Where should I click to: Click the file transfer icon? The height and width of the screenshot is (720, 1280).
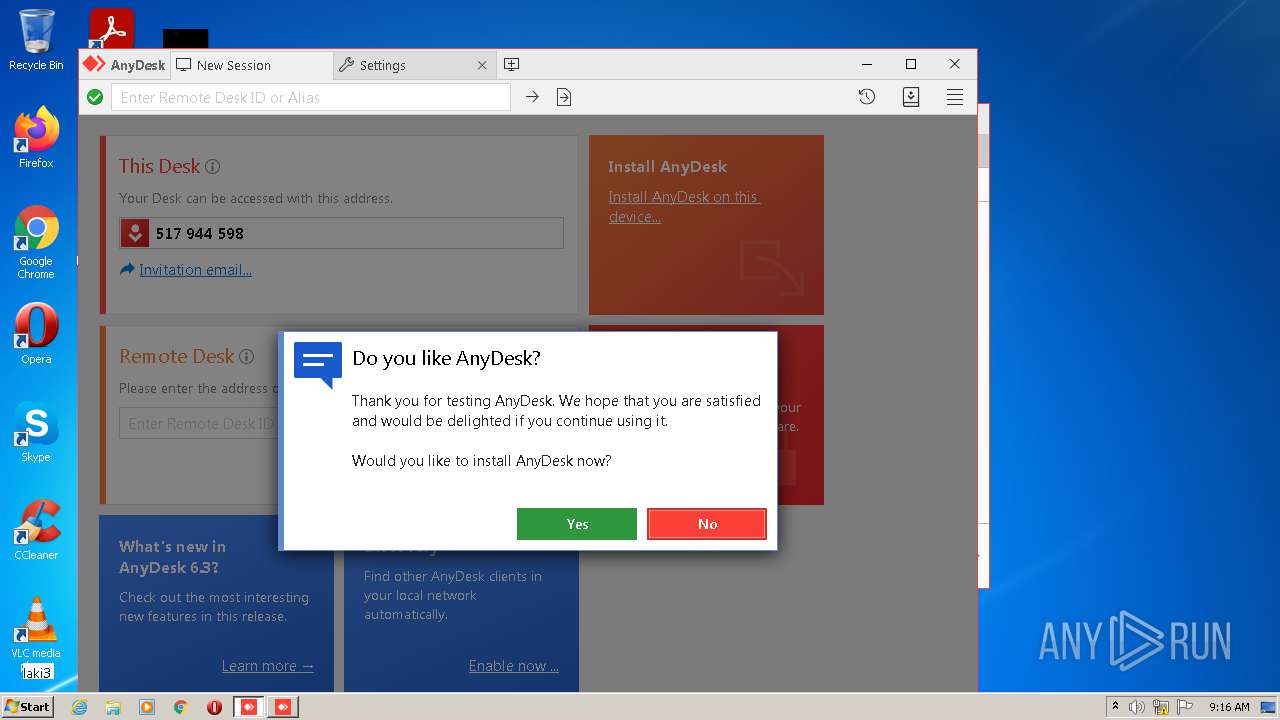tap(564, 97)
